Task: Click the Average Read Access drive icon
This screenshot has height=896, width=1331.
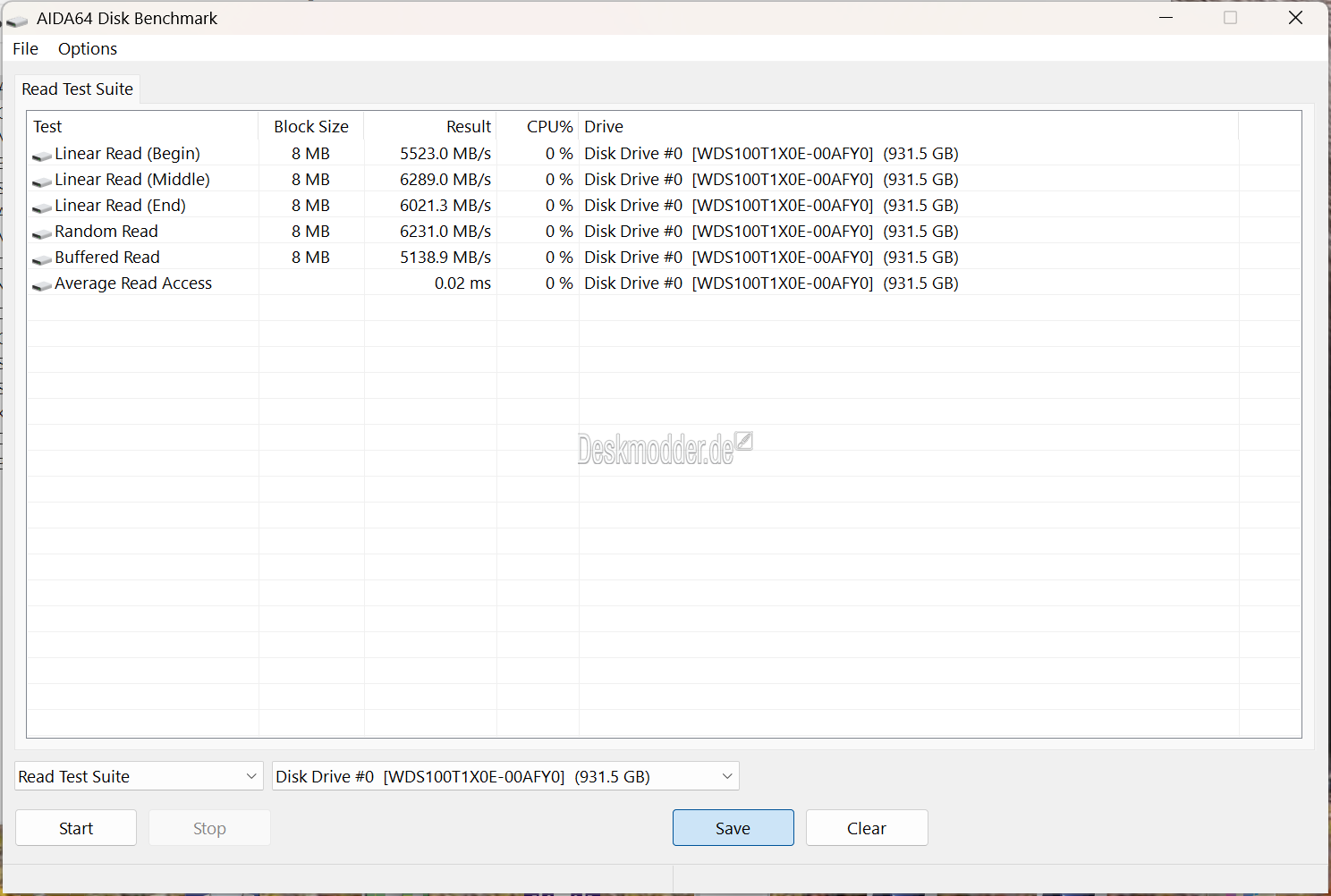Action: 41,285
